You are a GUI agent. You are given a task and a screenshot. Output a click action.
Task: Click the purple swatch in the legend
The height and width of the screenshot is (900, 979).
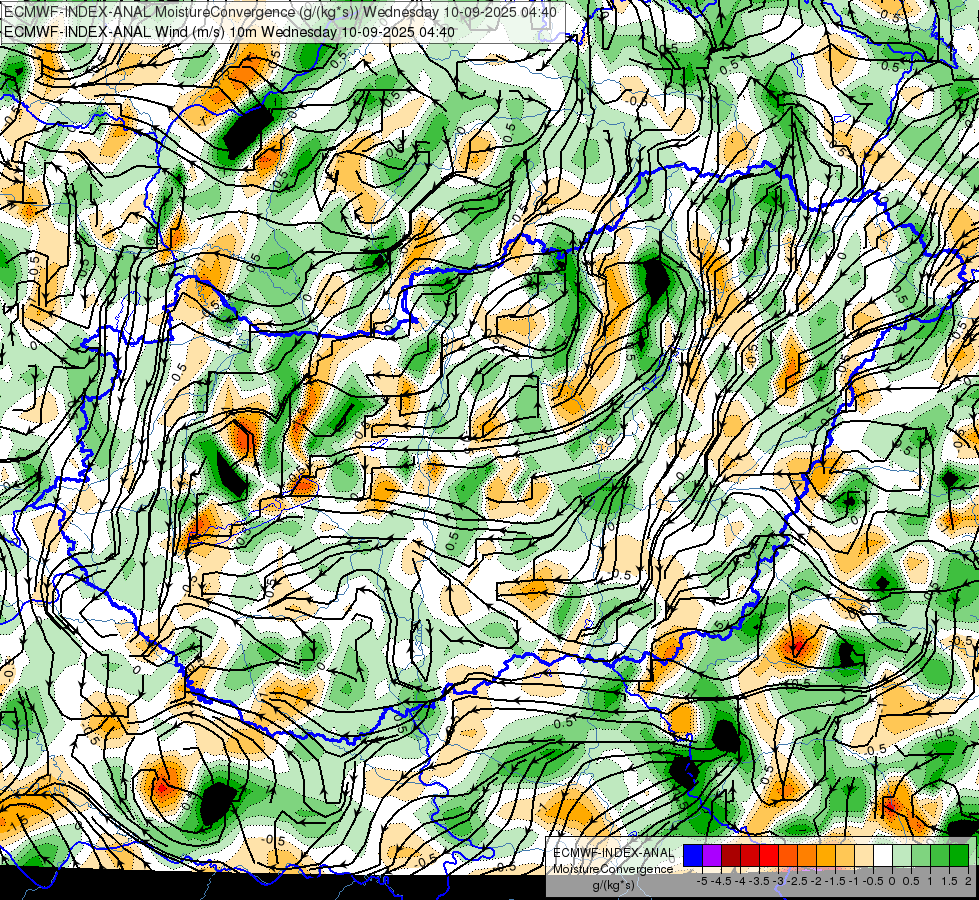point(712,856)
